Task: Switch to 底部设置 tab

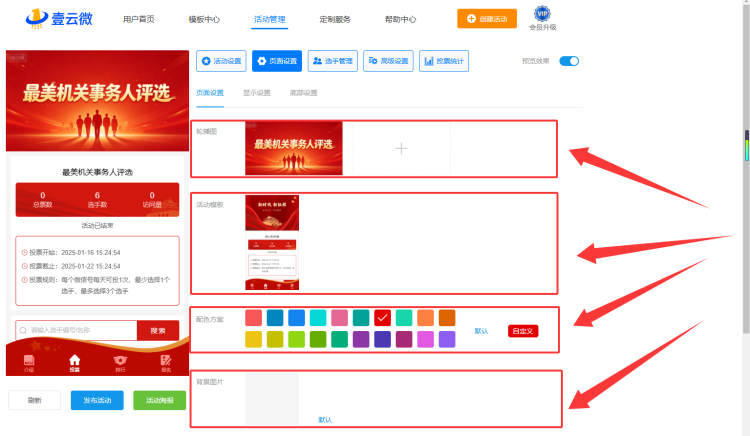Action: point(303,93)
